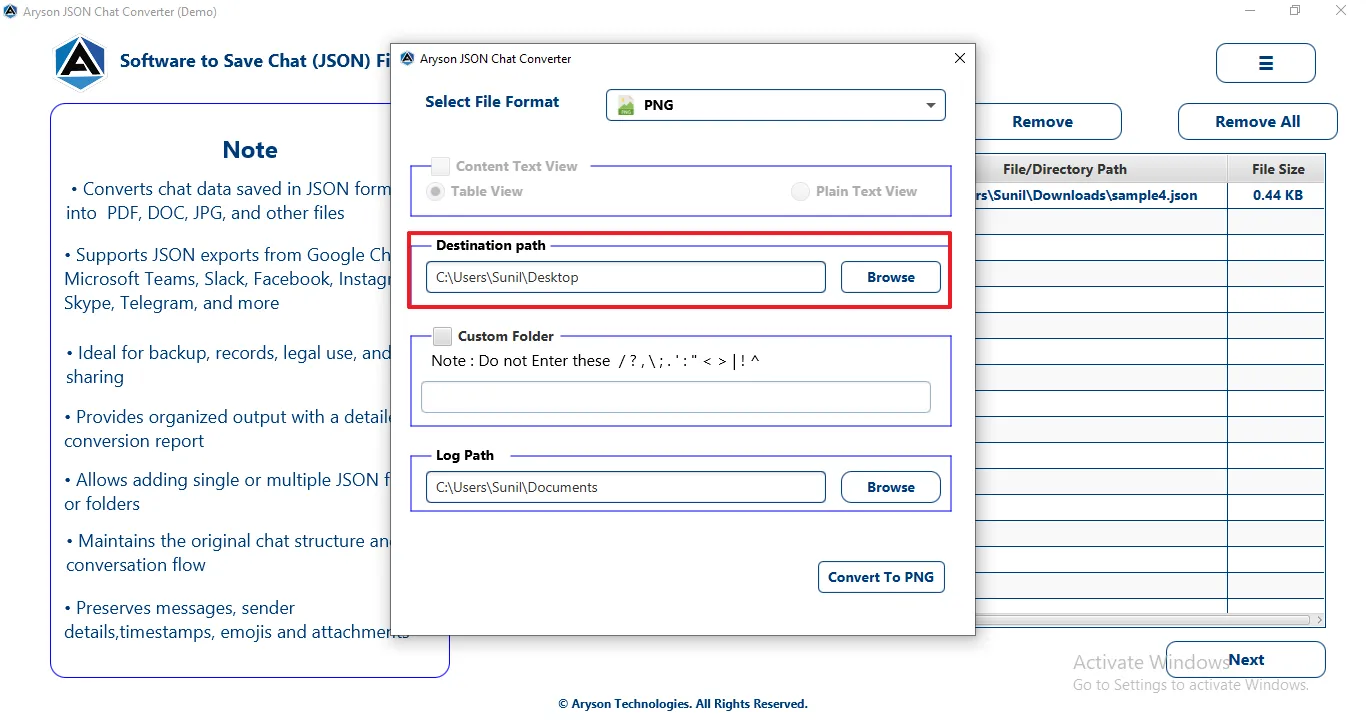
Task: Click the Next button in the main window
Action: [1246, 660]
